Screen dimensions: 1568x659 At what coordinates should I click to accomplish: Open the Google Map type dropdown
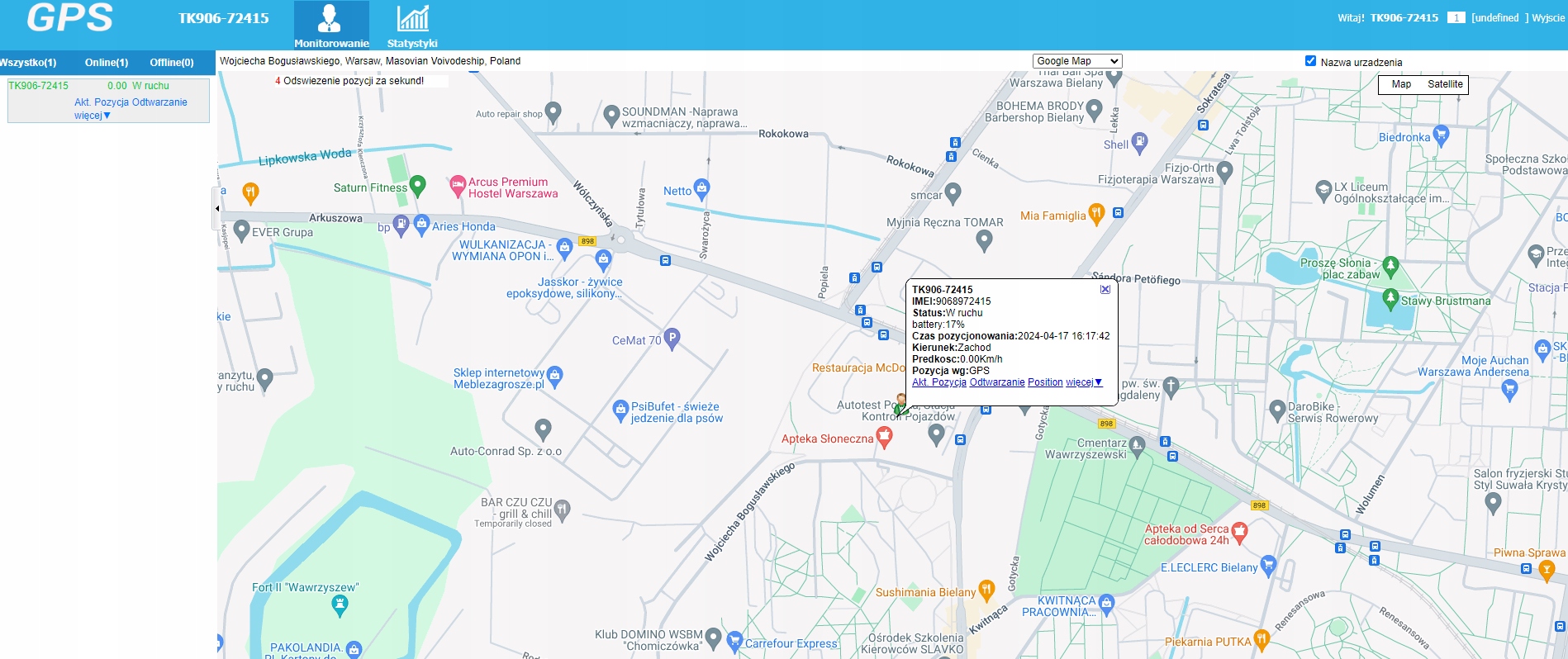click(x=1077, y=61)
